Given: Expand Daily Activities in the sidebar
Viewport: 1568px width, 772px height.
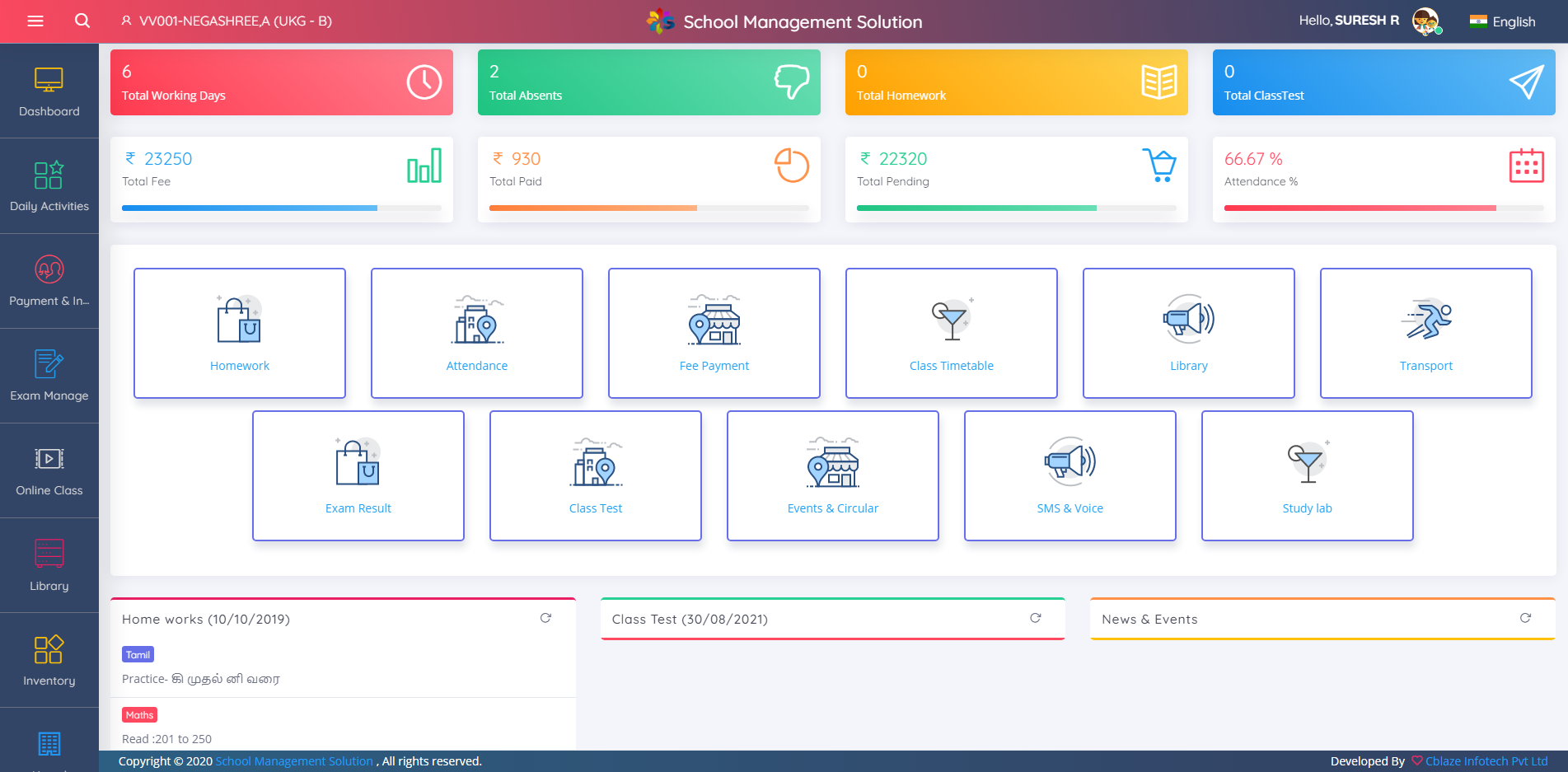Looking at the screenshot, I should (49, 186).
